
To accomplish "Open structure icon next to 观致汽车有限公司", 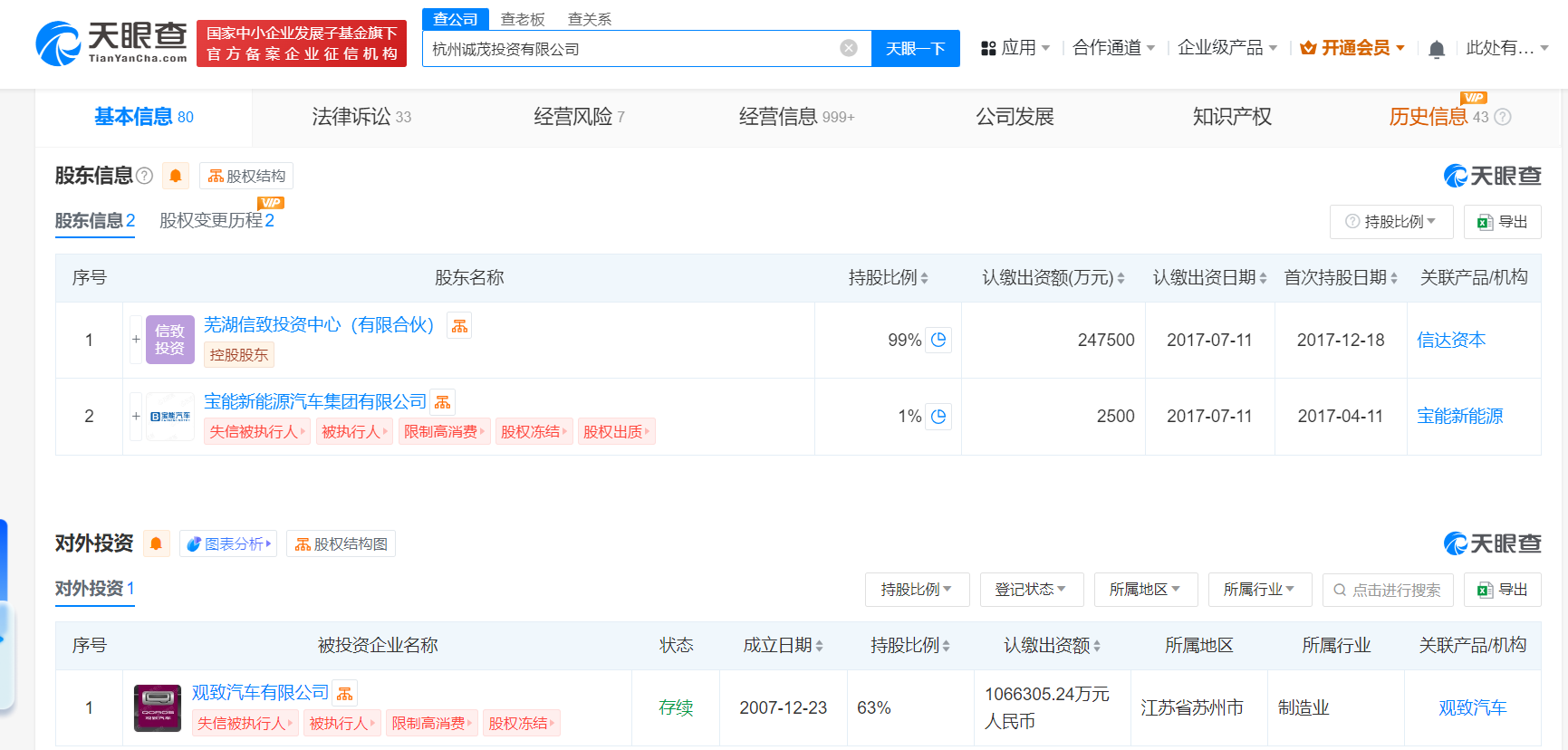I will point(345,694).
